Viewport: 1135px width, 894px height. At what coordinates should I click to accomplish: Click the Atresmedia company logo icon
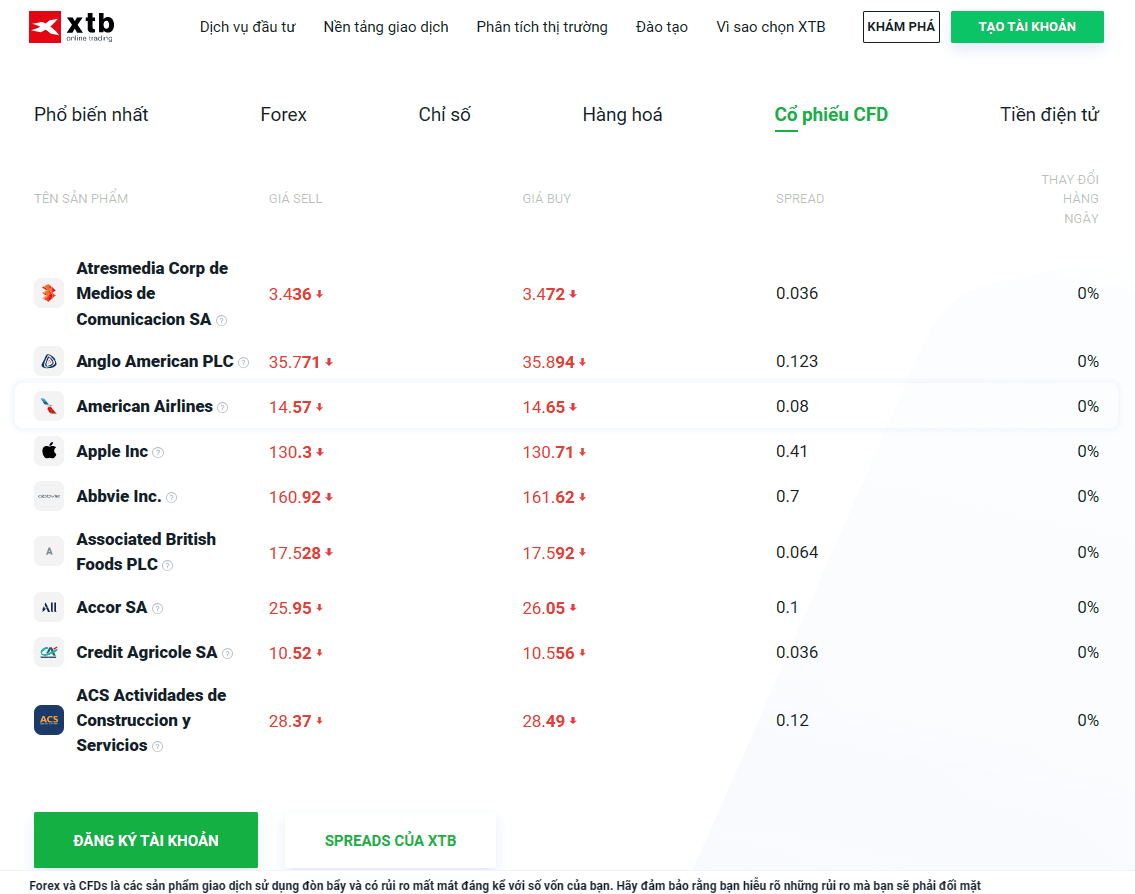(x=48, y=293)
